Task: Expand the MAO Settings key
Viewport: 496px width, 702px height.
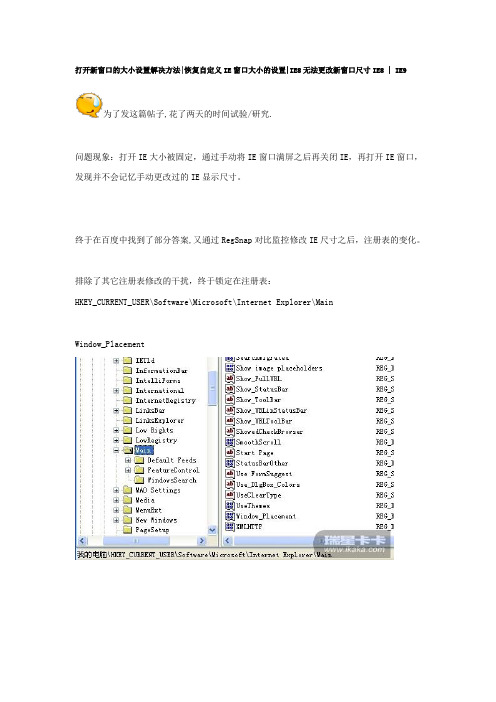Action: (116, 490)
